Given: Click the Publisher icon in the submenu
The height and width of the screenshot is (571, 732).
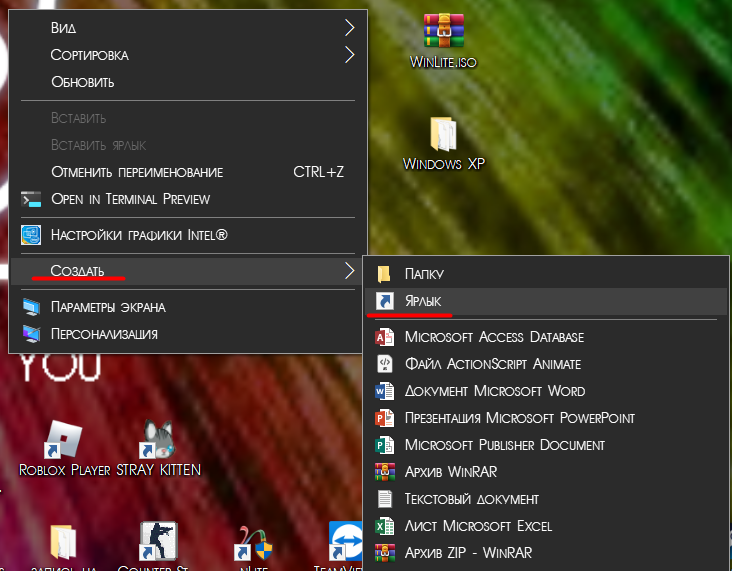Looking at the screenshot, I should click(385, 445).
